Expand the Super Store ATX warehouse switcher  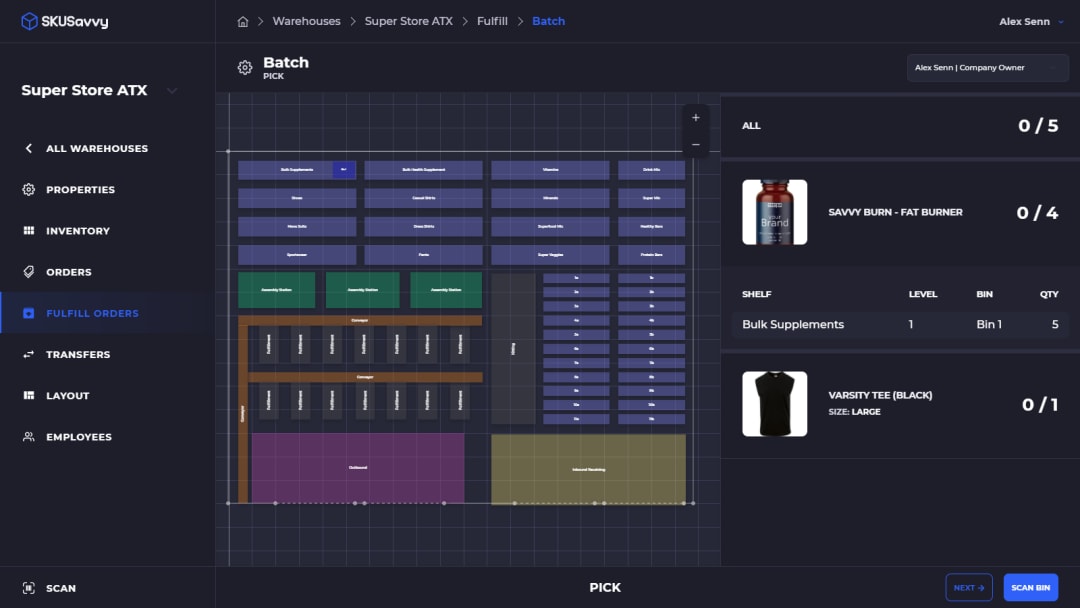pos(172,90)
